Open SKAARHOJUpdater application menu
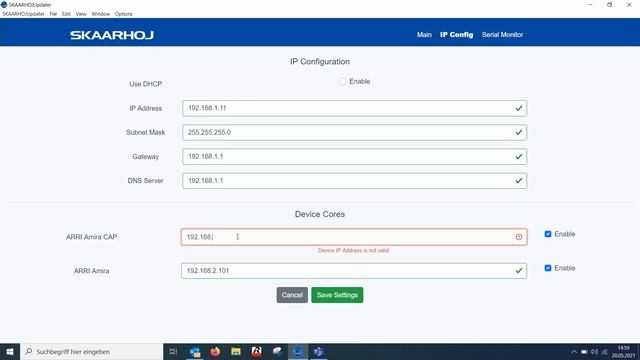Image resolution: width=640 pixels, height=360 pixels. (x=23, y=14)
